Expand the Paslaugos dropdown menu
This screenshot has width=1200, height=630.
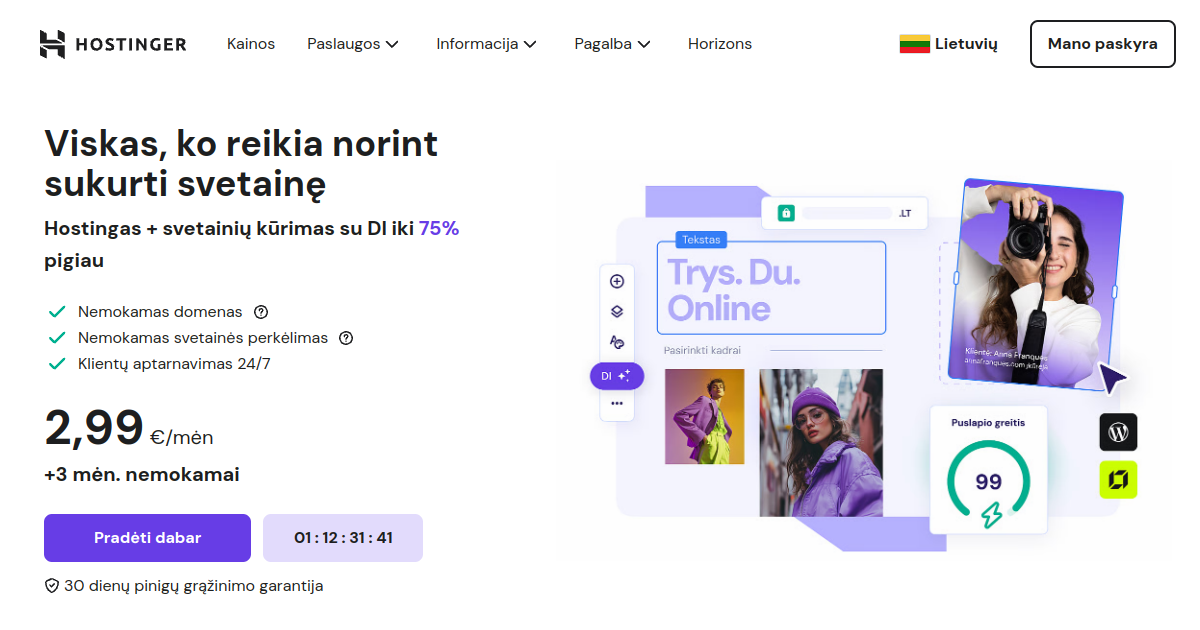tap(353, 44)
